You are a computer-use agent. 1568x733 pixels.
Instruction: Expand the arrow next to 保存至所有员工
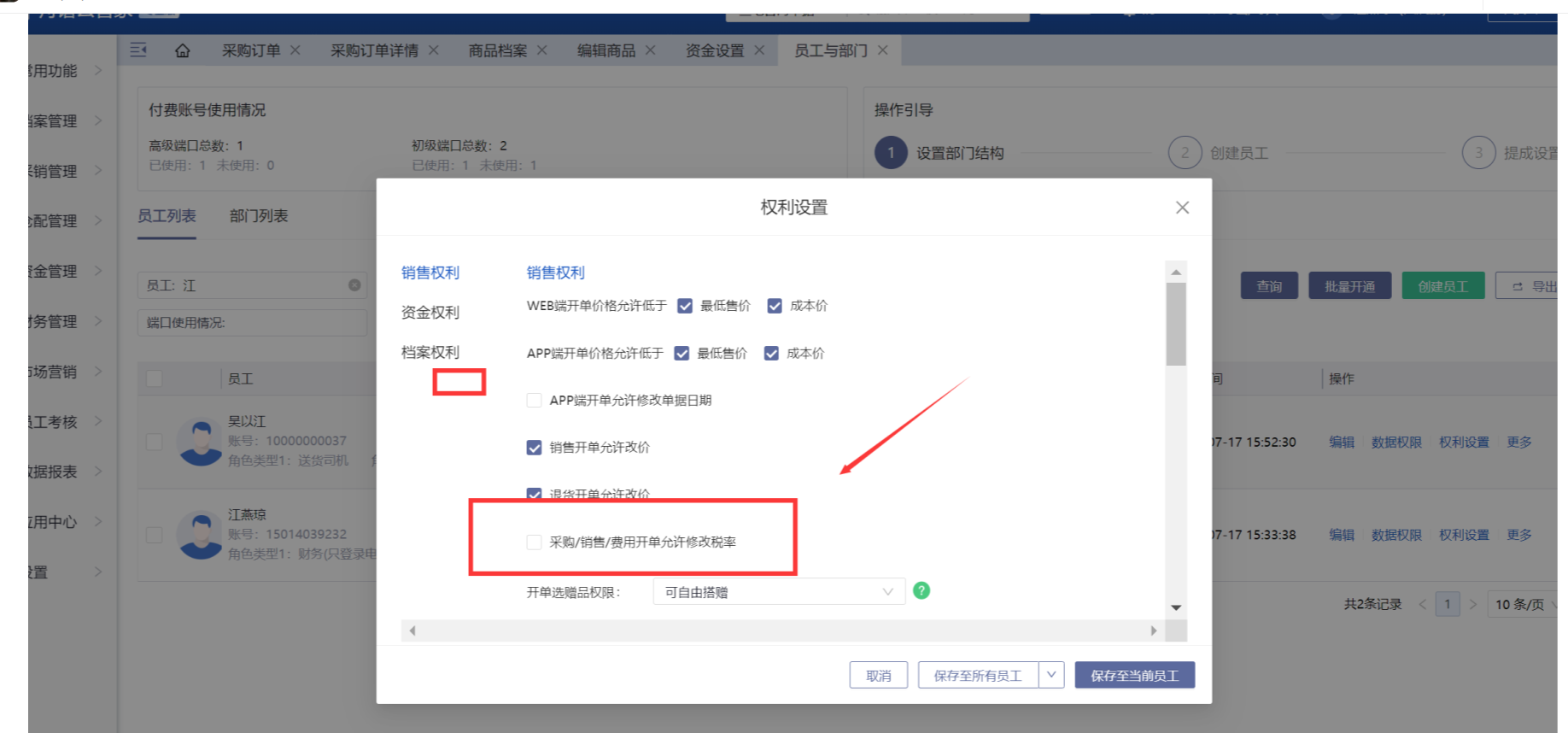[x=1051, y=675]
